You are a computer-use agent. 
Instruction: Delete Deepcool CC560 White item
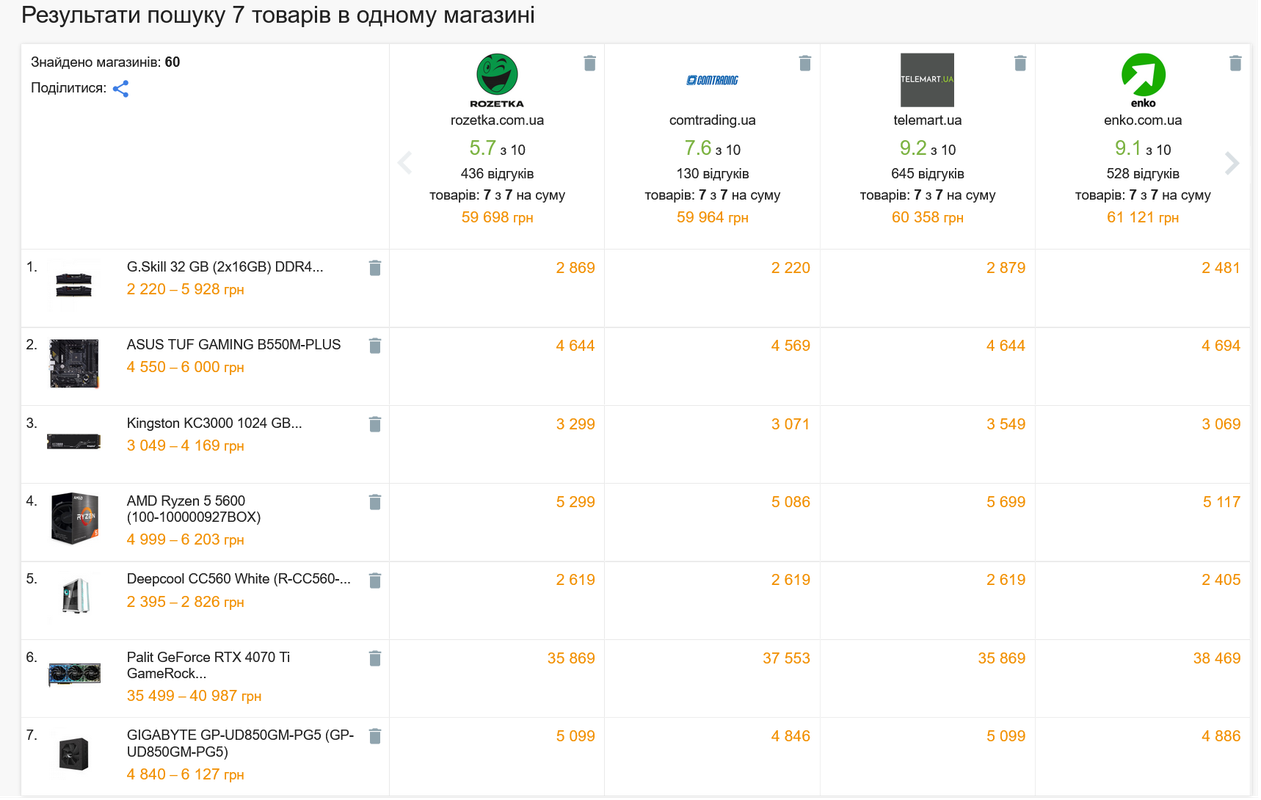point(375,580)
